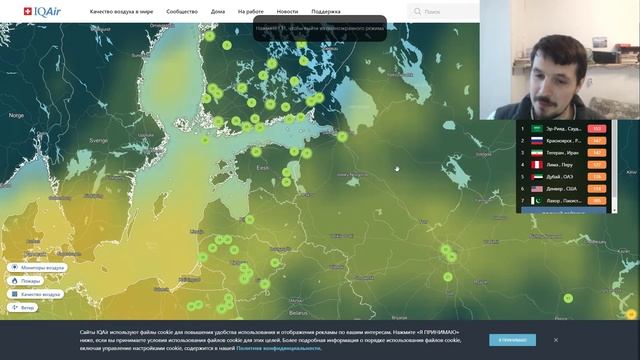Toggle the Ветер wind layer

coord(22,307)
